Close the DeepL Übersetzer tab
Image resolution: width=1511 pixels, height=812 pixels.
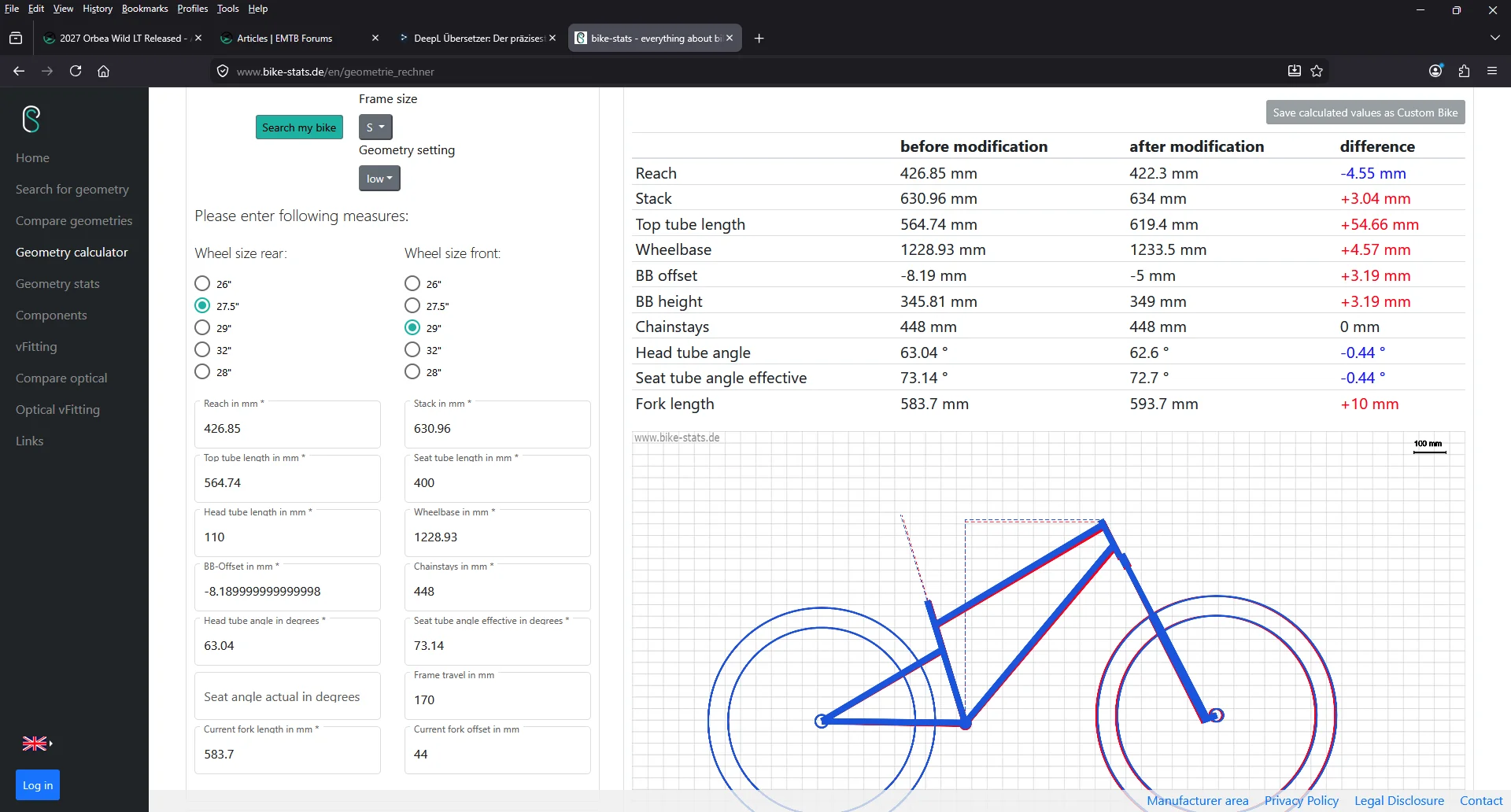click(x=552, y=38)
